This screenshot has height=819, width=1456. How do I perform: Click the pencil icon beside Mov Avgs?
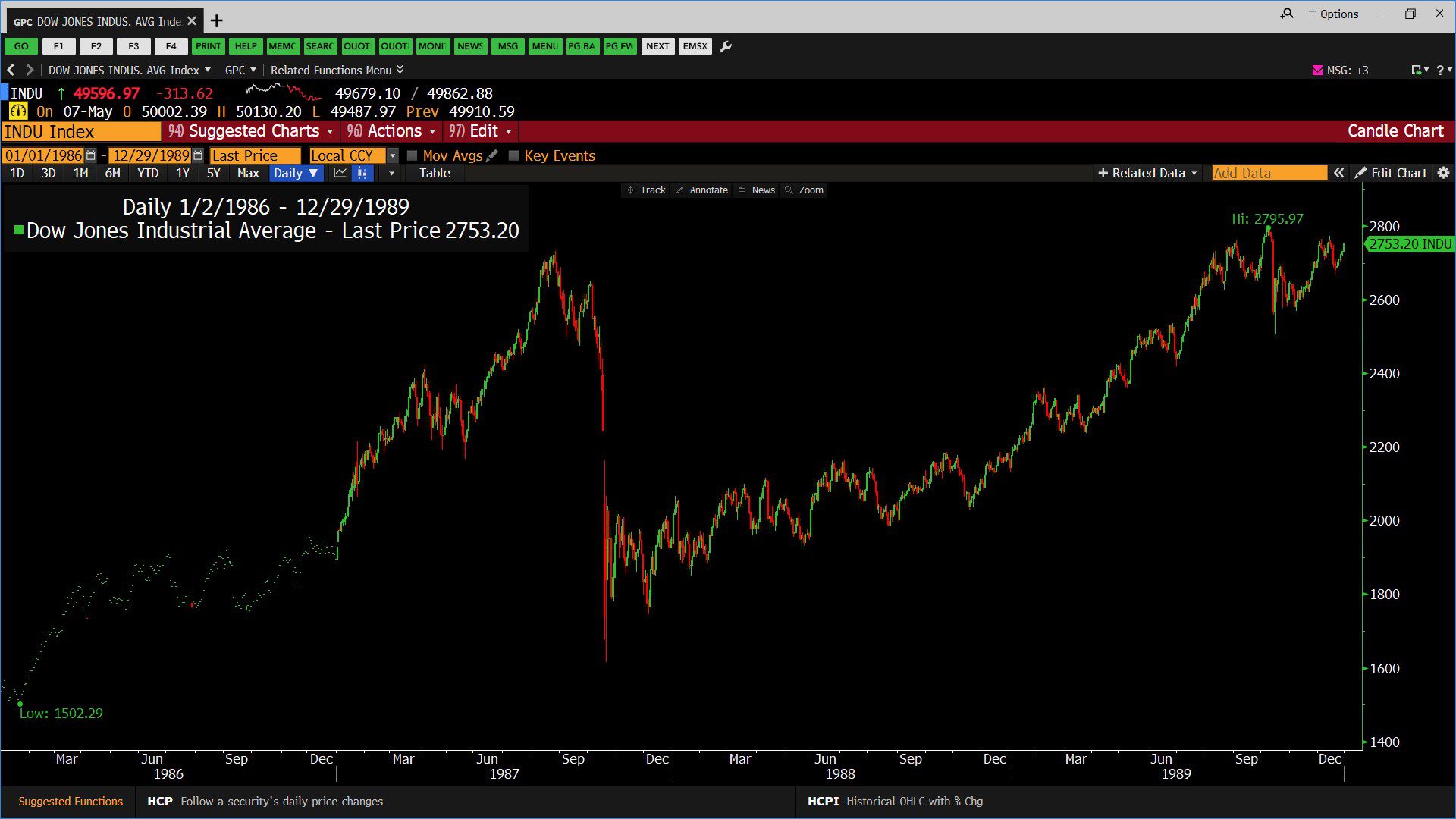[492, 155]
